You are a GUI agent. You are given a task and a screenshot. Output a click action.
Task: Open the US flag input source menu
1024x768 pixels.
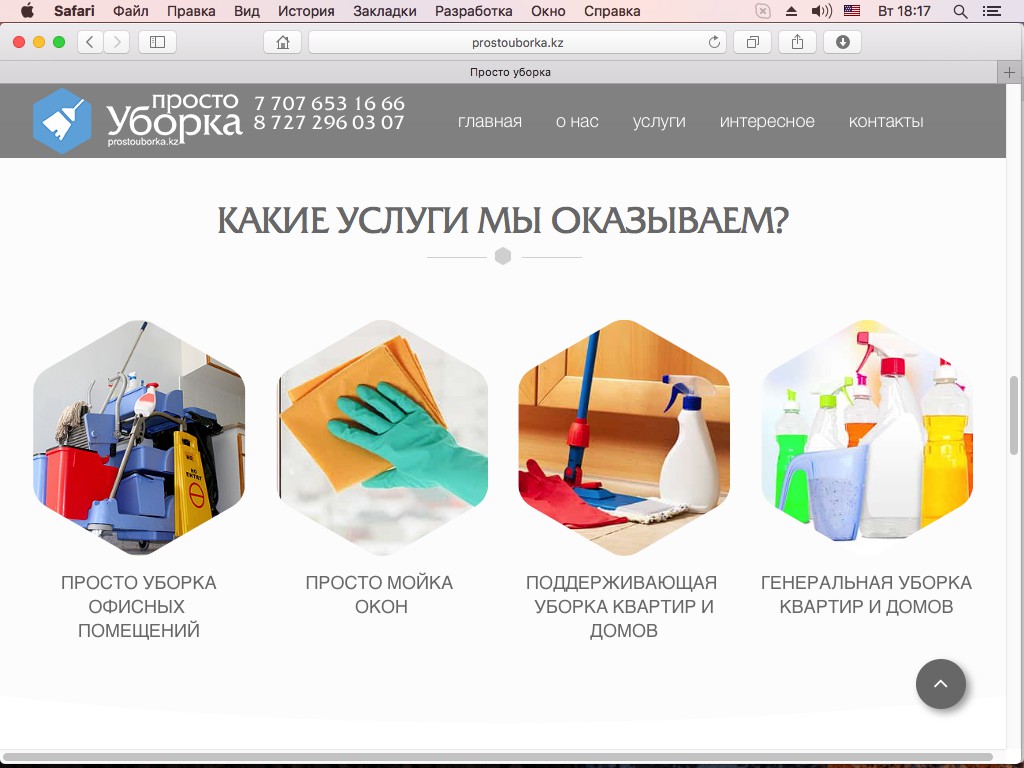[x=852, y=10]
